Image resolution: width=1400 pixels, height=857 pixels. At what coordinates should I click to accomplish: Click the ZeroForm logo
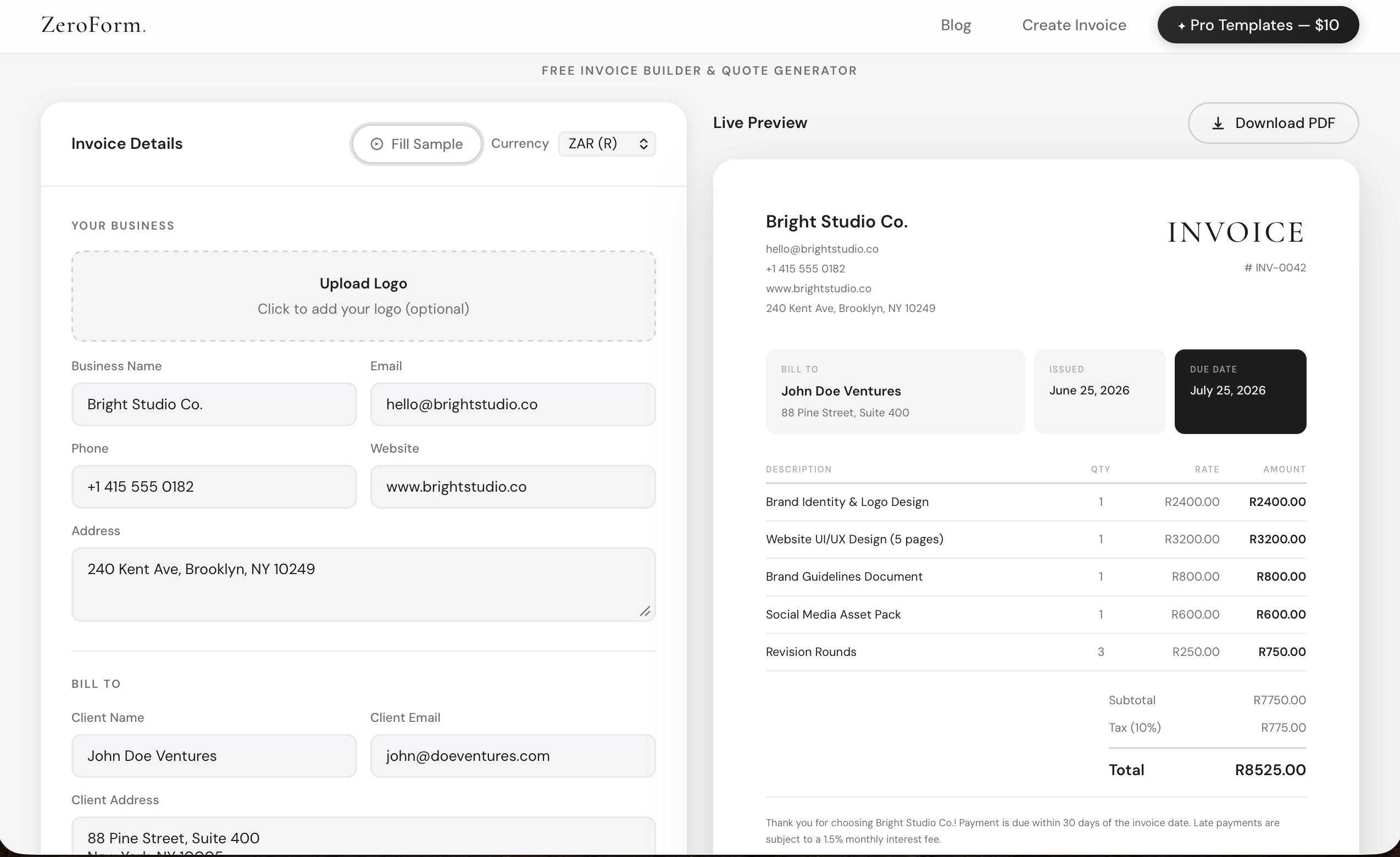(94, 25)
